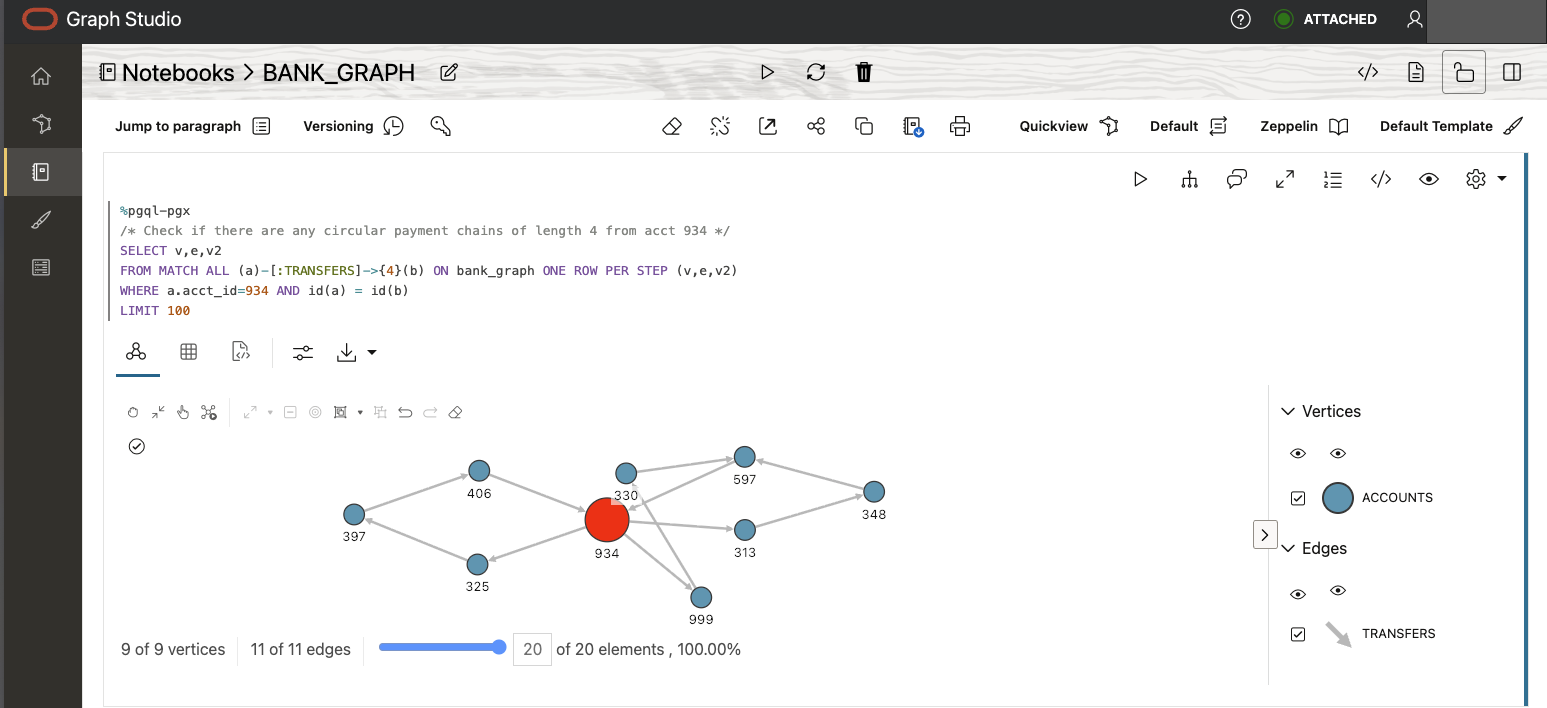Delete the notebook with the trash icon
Viewport: 1547px width, 708px height.
[x=864, y=72]
